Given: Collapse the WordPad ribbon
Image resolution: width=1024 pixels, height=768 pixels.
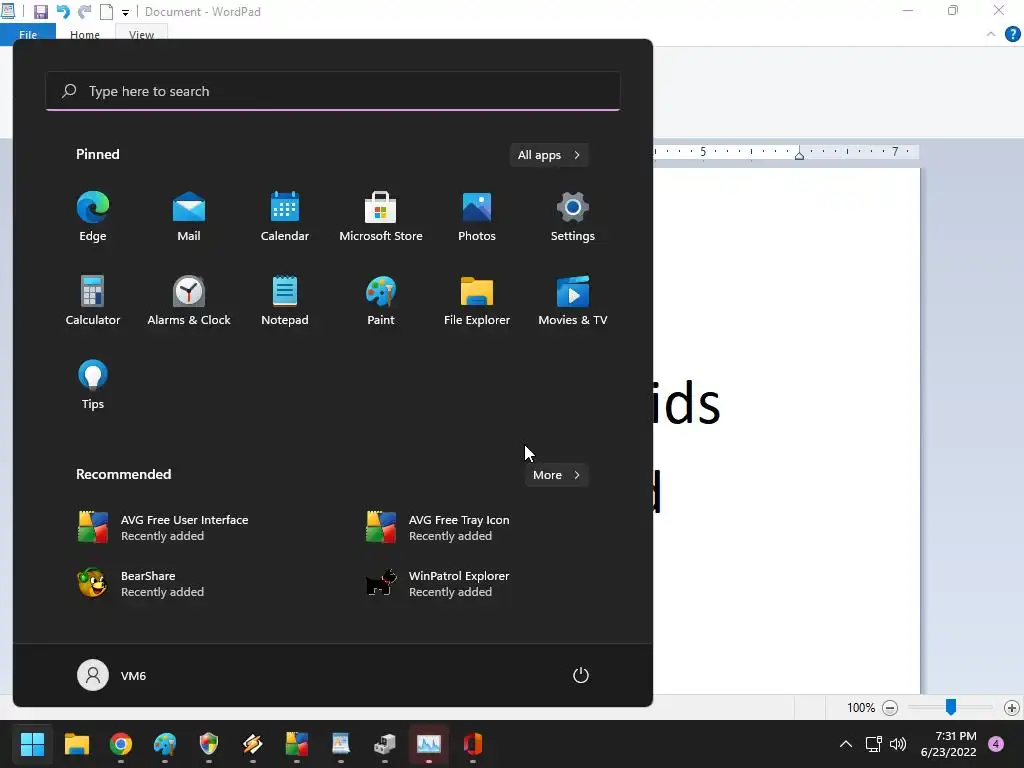Looking at the screenshot, I should coord(991,34).
